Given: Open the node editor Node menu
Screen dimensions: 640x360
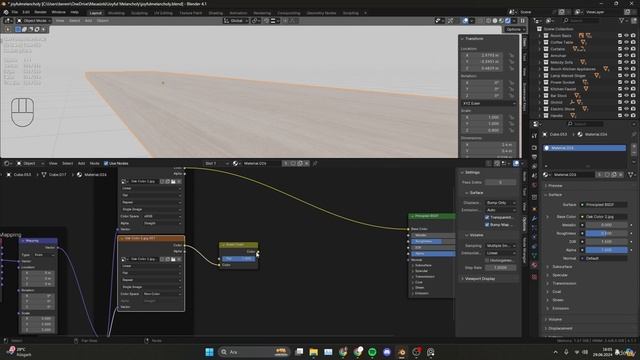Looking at the screenshot, I should point(94,163).
